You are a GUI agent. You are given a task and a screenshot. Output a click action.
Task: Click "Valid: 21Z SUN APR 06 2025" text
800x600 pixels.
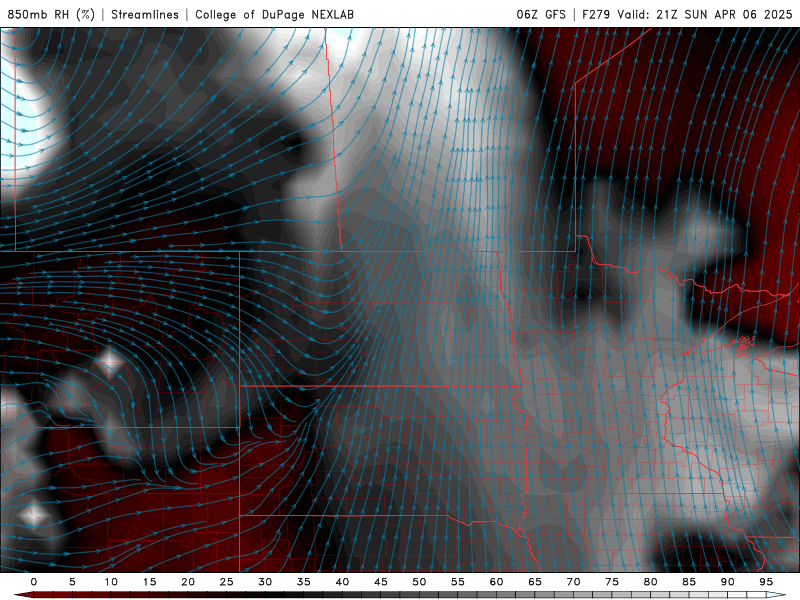pos(705,14)
